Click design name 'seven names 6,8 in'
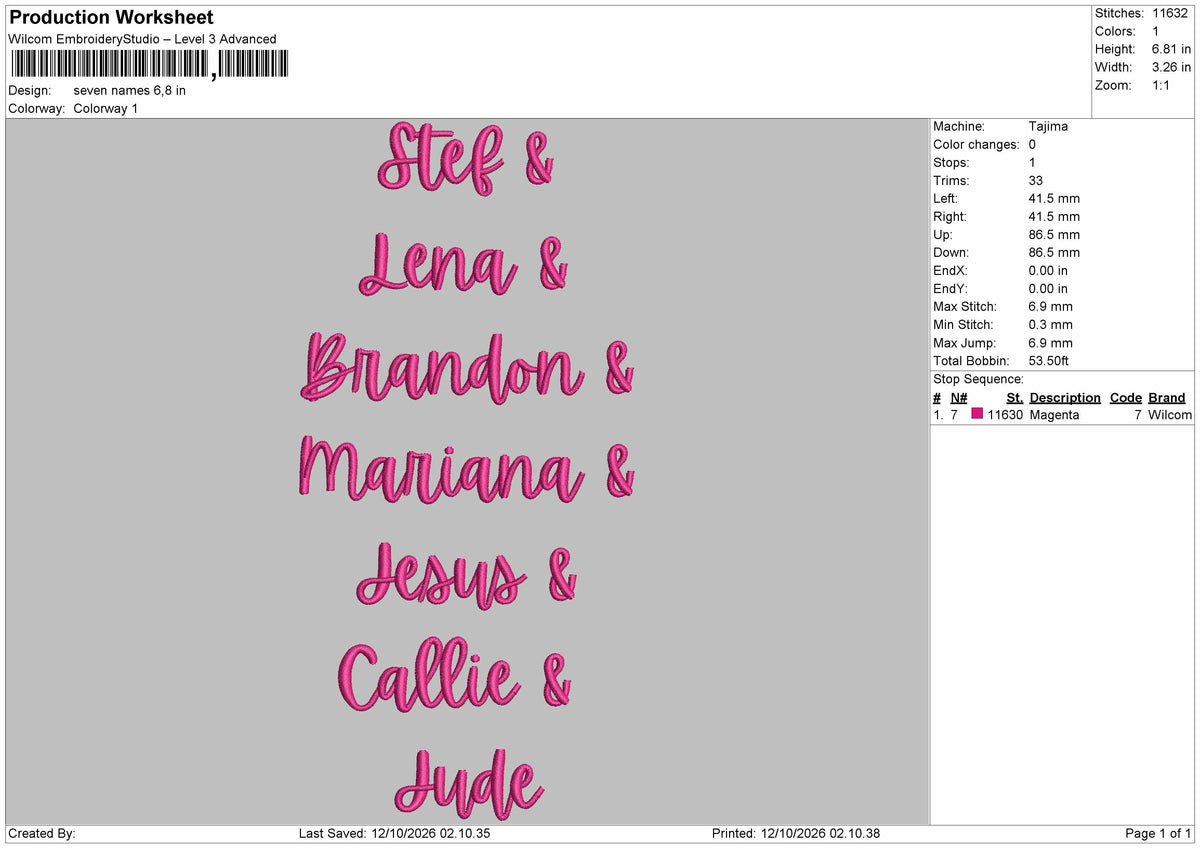 point(130,90)
